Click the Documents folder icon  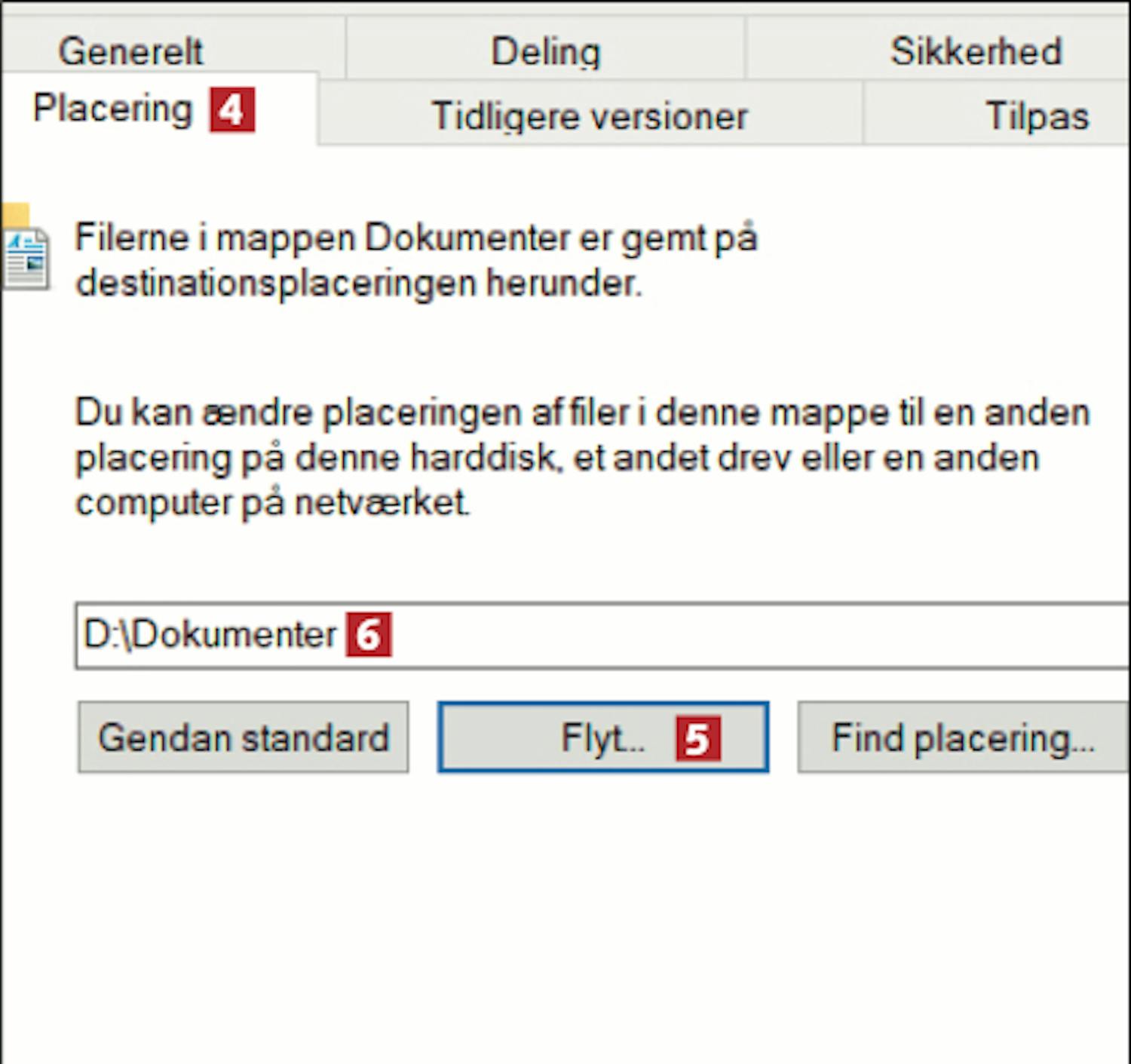pos(24,253)
